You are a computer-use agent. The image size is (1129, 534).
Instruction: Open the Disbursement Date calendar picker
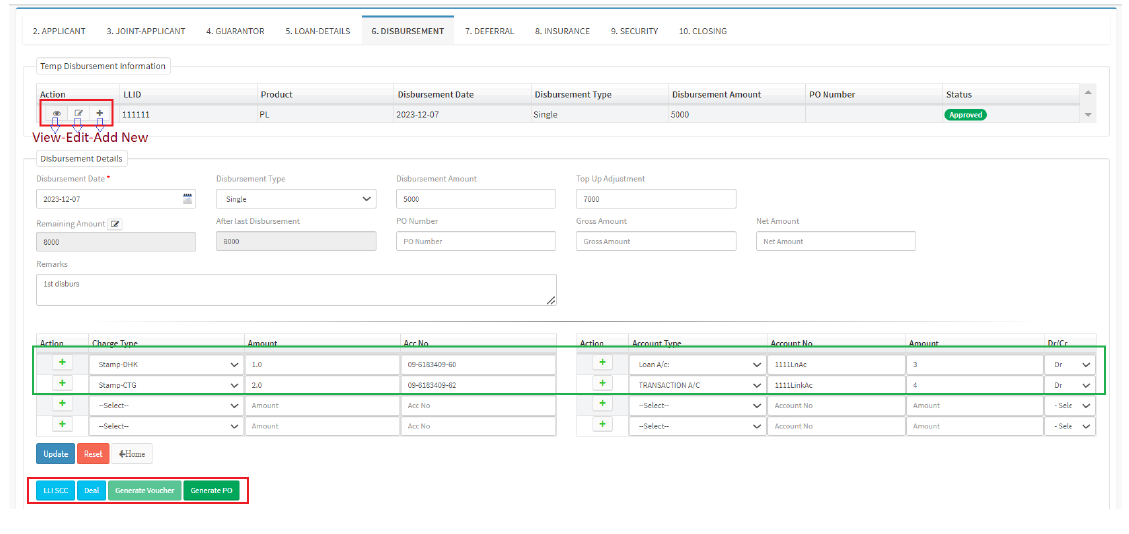187,199
